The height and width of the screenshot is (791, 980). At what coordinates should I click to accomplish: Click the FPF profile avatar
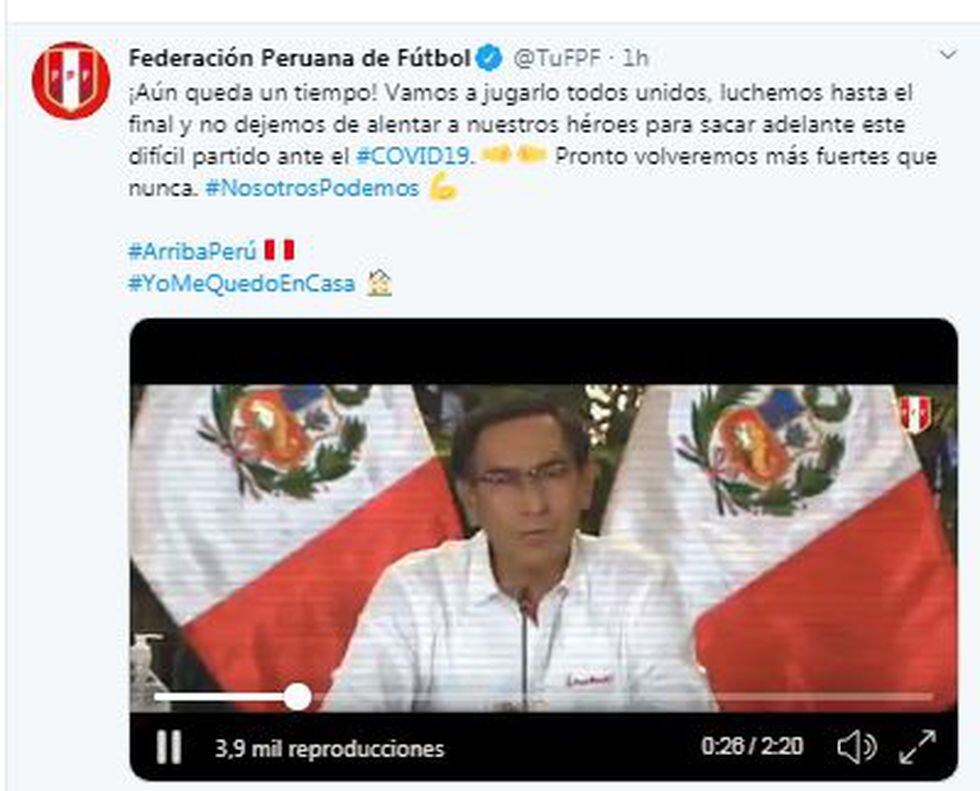pyautogui.click(x=71, y=80)
